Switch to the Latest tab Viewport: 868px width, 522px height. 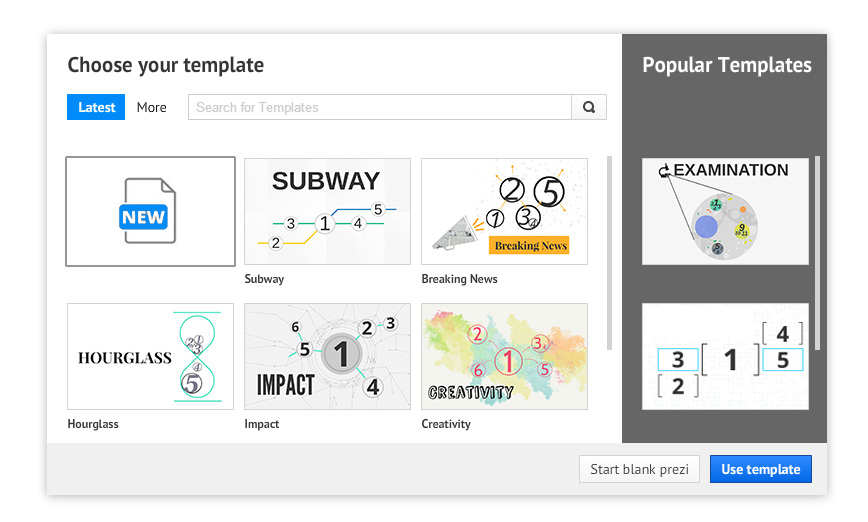[96, 107]
